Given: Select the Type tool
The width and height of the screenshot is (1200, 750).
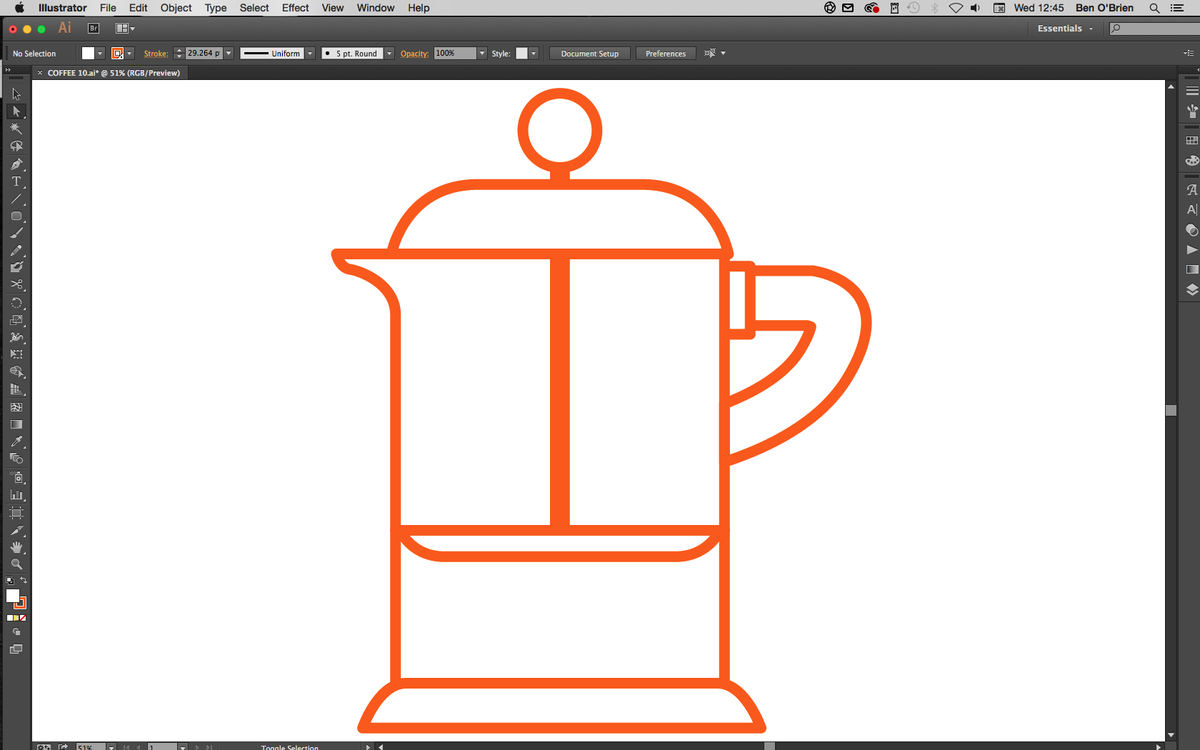Looking at the screenshot, I should (x=15, y=181).
